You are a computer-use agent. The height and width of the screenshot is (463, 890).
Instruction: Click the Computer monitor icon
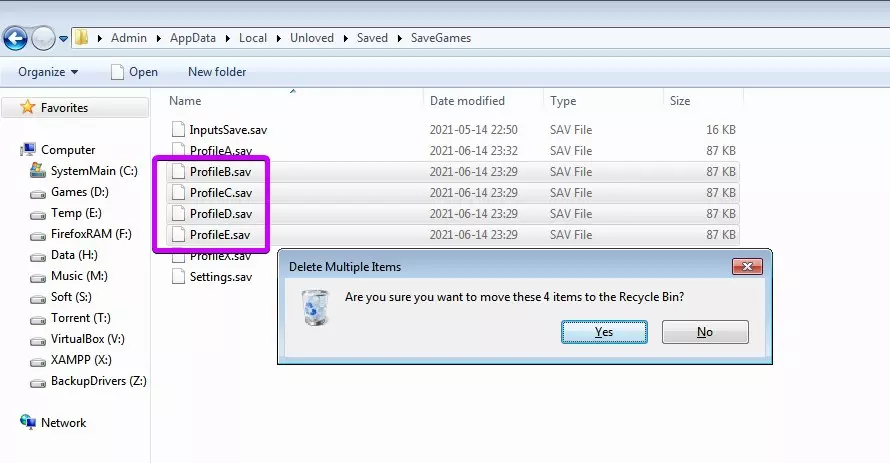pyautogui.click(x=28, y=149)
